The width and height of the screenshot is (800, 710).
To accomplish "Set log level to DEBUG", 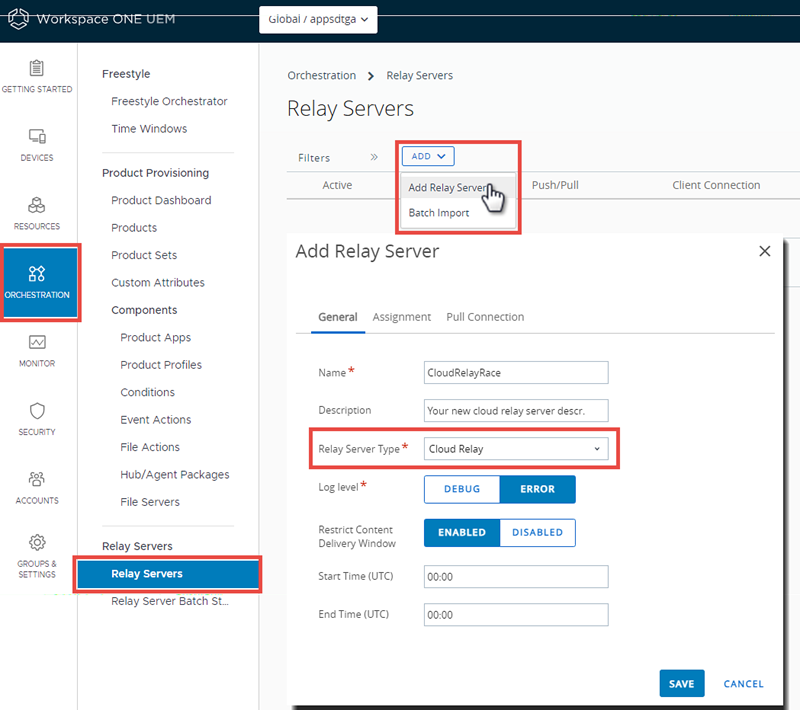I will point(462,489).
